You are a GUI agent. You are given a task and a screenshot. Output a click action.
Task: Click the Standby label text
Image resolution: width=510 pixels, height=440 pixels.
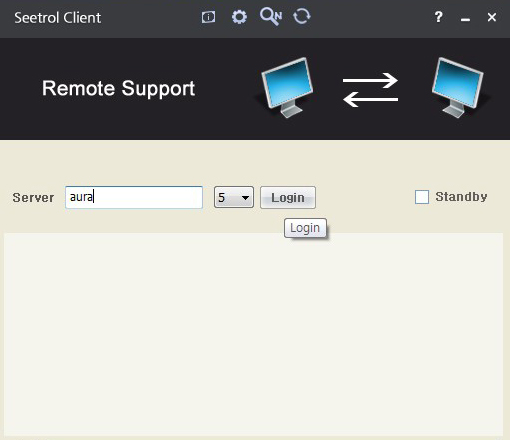click(x=461, y=197)
